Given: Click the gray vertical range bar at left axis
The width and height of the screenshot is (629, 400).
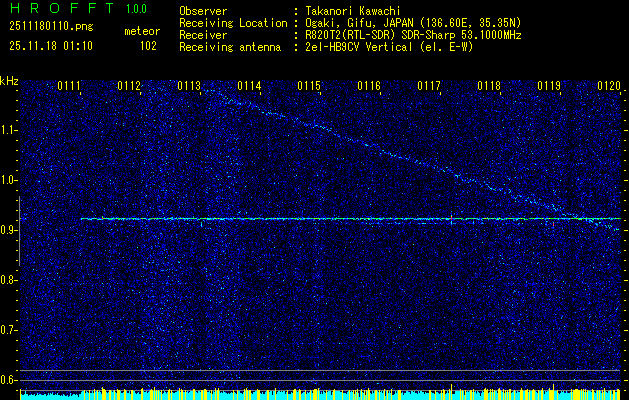Looking at the screenshot, I should point(19,231).
